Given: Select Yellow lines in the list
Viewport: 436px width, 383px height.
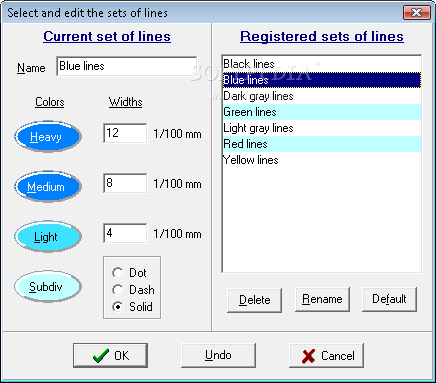Looking at the screenshot, I should click(x=322, y=160).
